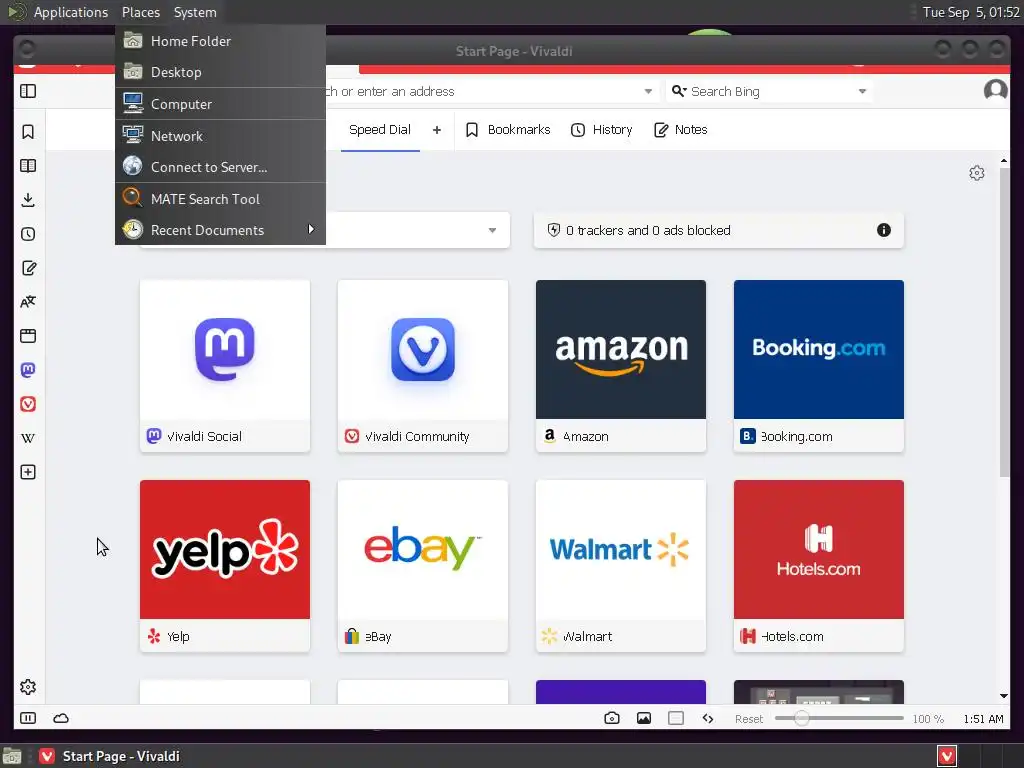The image size is (1024, 768).
Task: Expand the Recent Documents submenu arrow
Action: (x=311, y=229)
